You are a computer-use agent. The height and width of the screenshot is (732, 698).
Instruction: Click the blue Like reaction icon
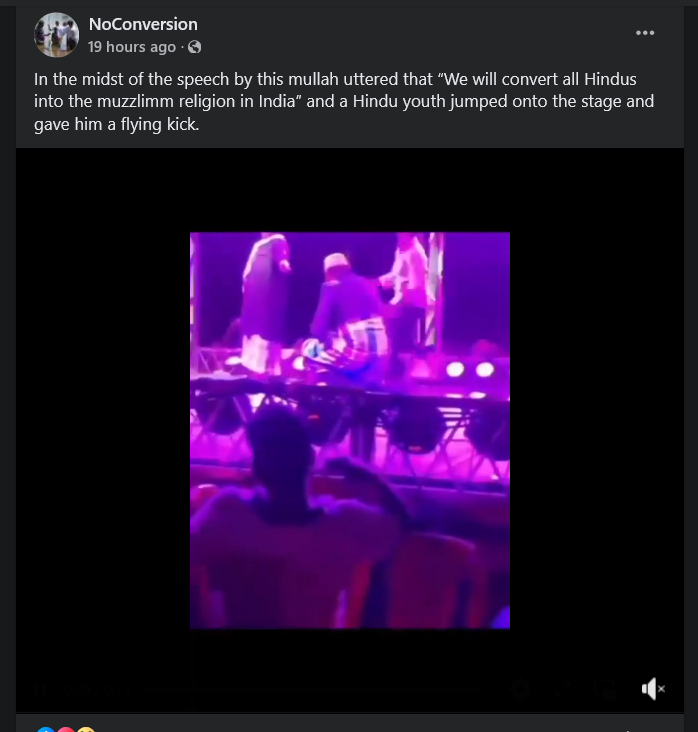coord(44,729)
